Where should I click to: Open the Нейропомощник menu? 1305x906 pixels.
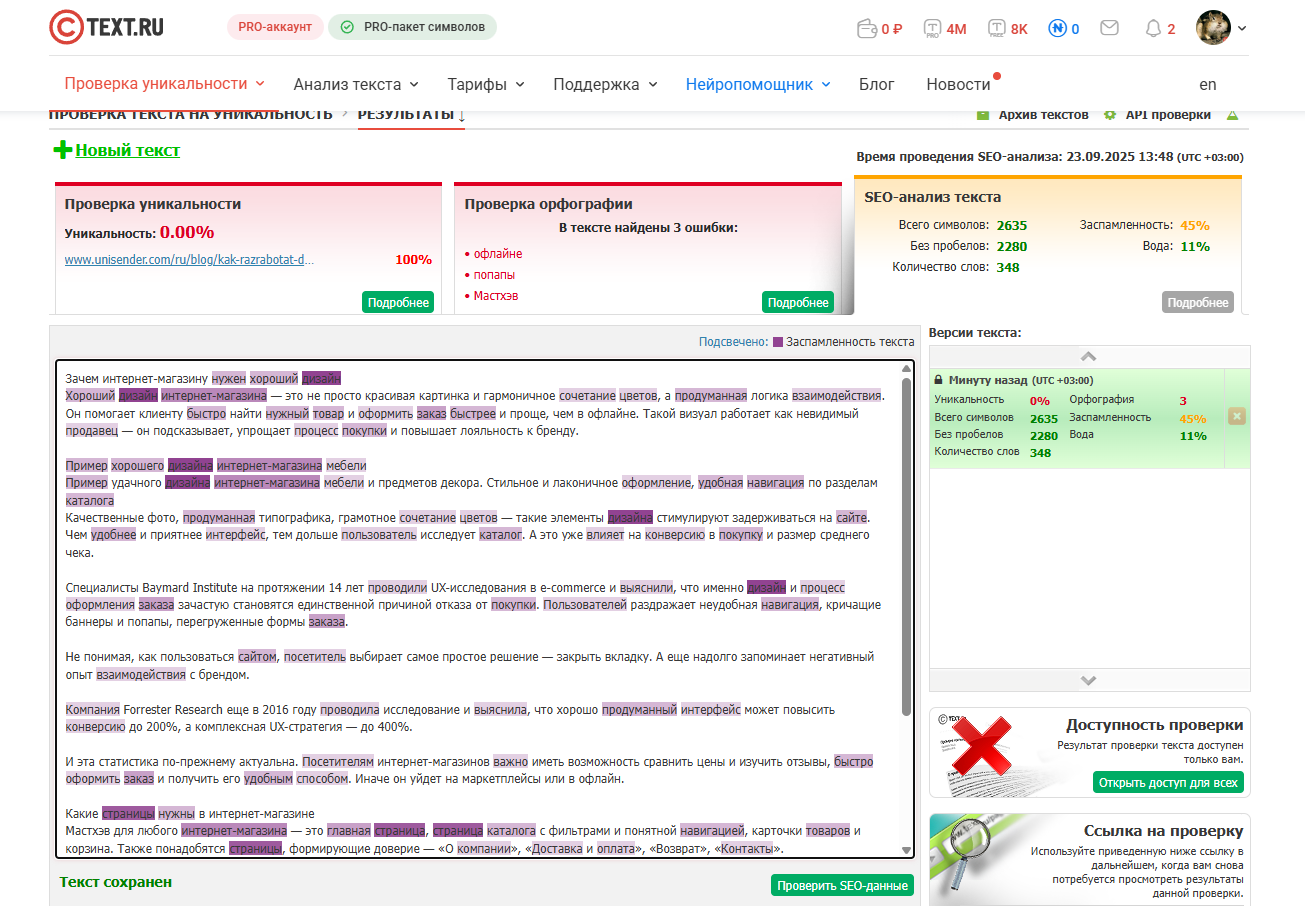point(758,84)
